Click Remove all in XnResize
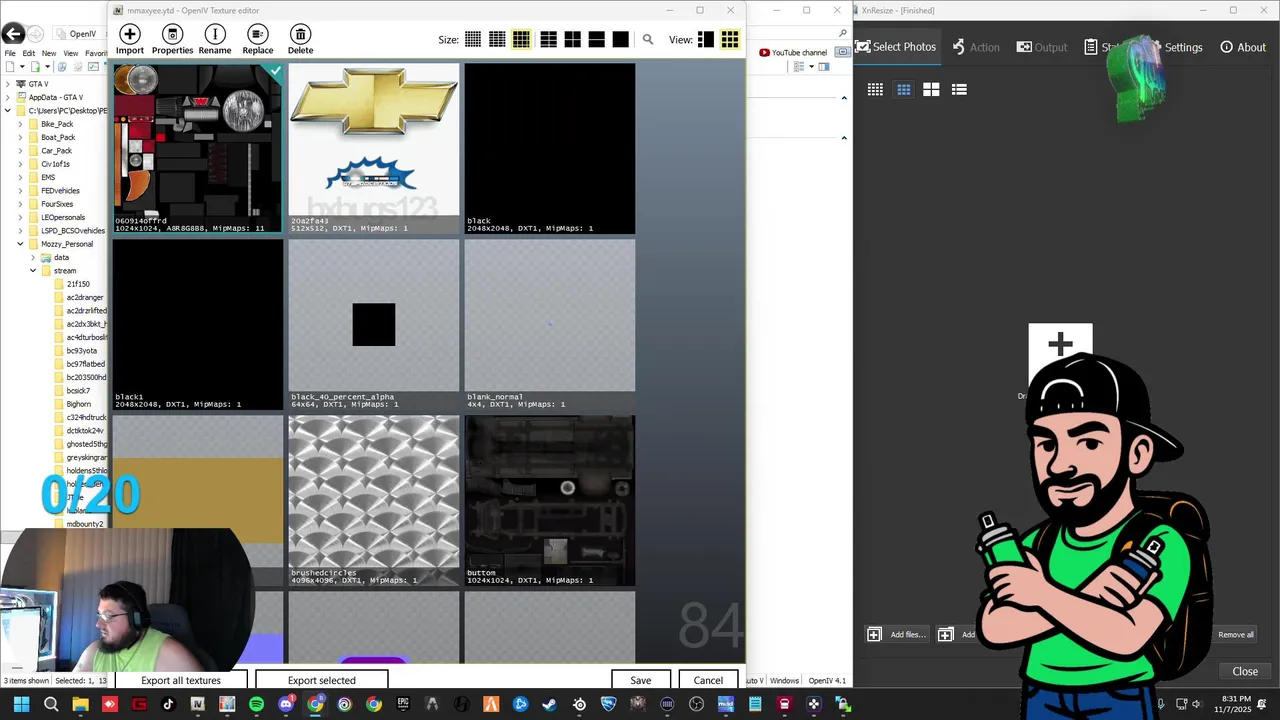The width and height of the screenshot is (1280, 720). [1235, 634]
